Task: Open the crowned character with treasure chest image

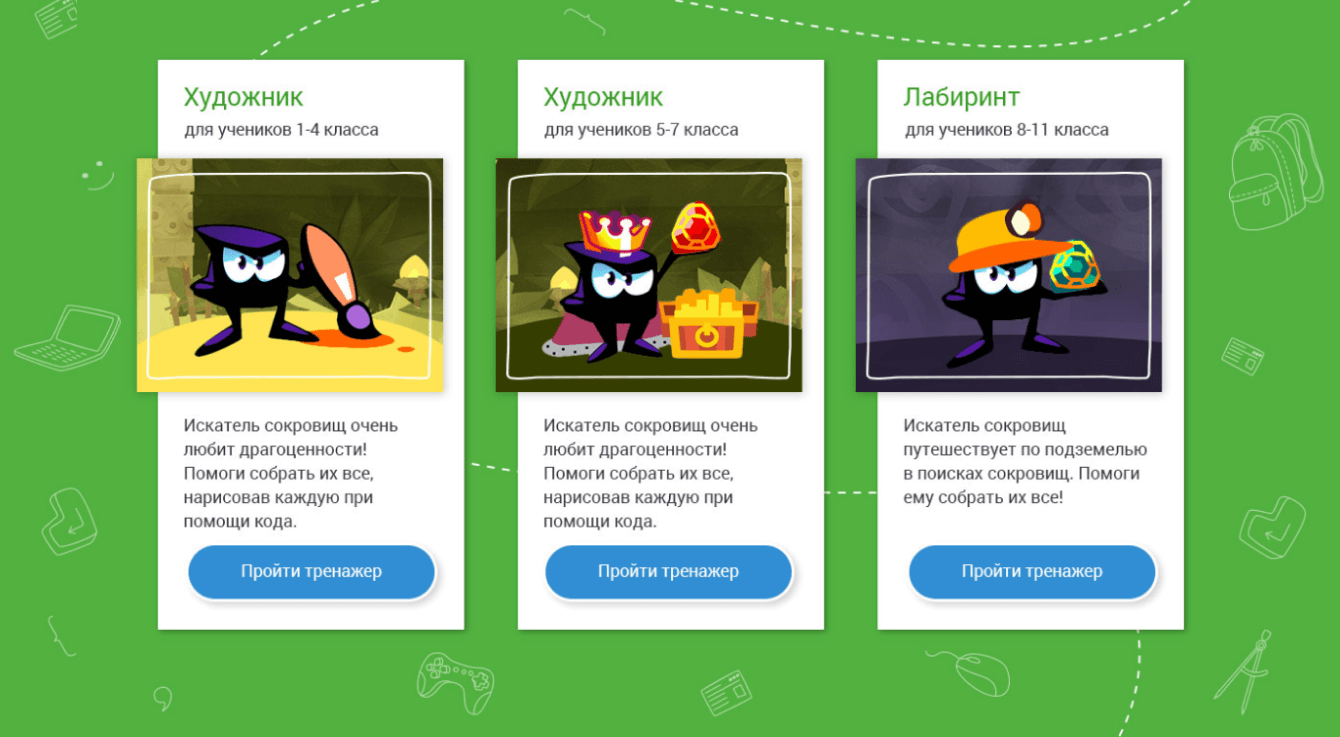Action: 649,275
